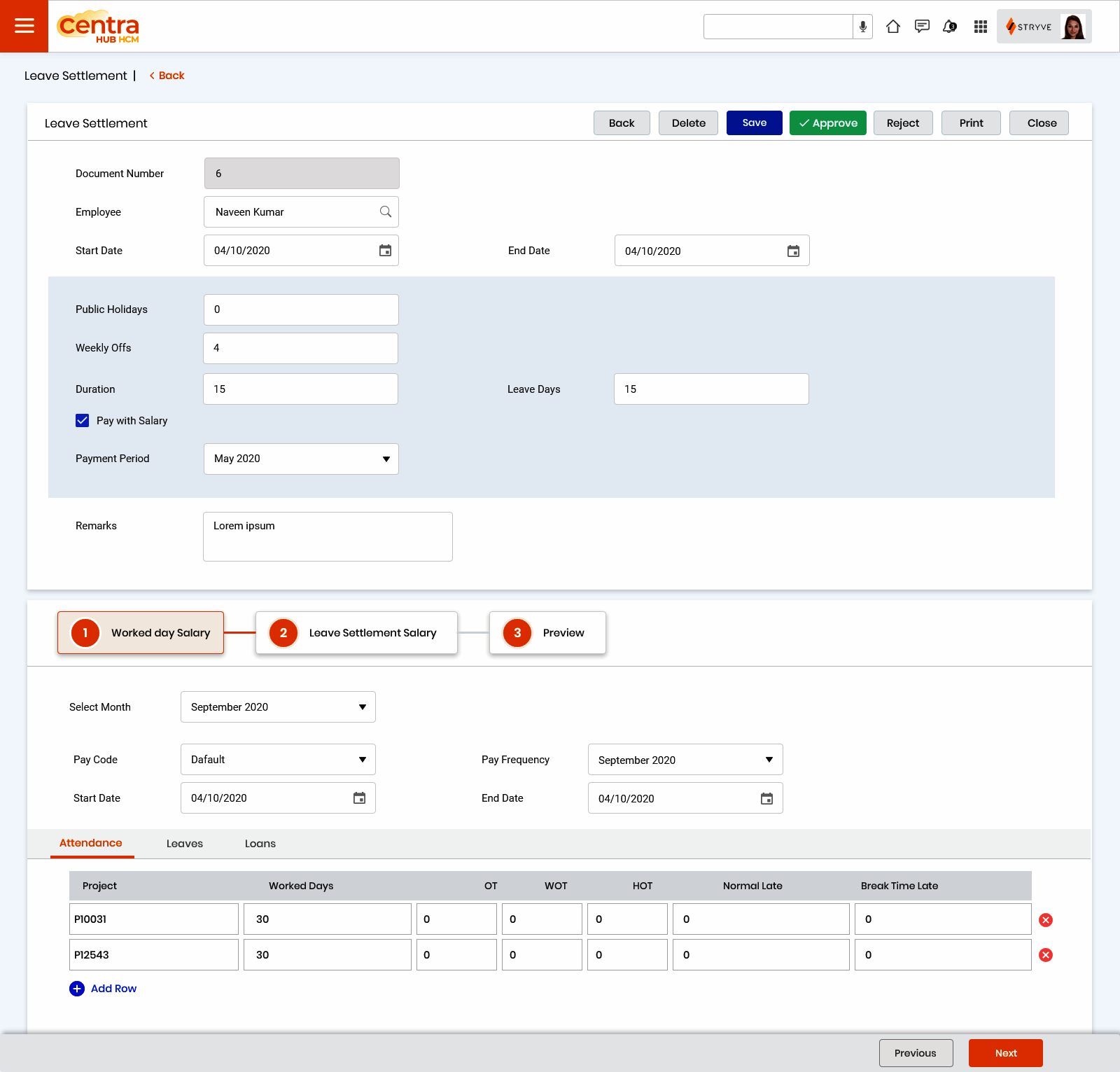Image resolution: width=1120 pixels, height=1072 pixels.
Task: Click Break Time Late cell for P12543
Action: 943,955
